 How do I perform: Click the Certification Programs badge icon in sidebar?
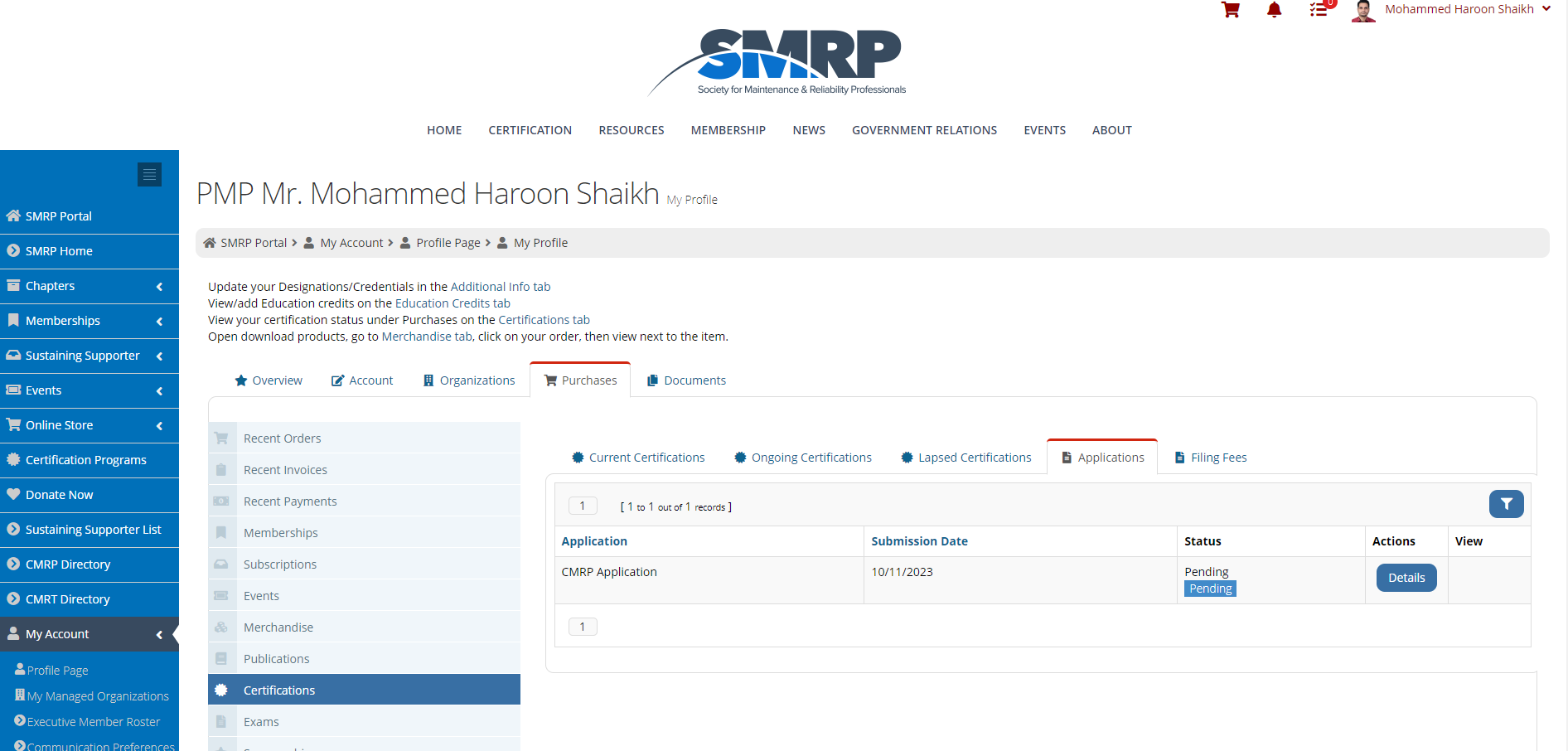pyautogui.click(x=13, y=460)
